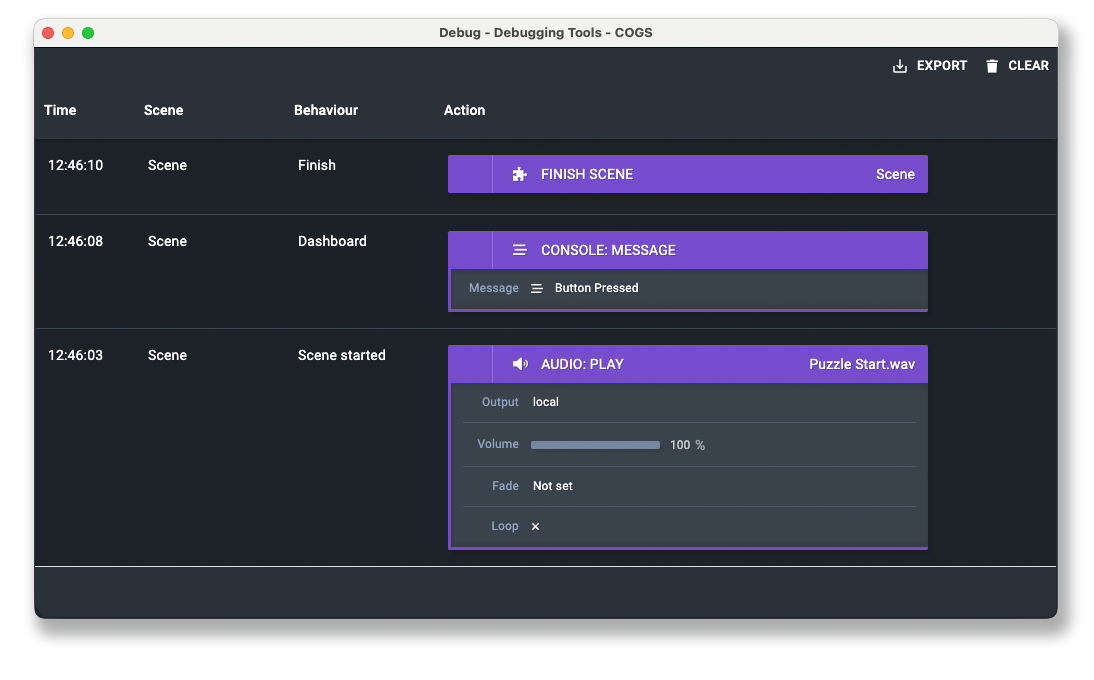Viewport: 1094px width, 680px height.
Task: Click the Console Message lines icon
Action: pyautogui.click(x=519, y=250)
